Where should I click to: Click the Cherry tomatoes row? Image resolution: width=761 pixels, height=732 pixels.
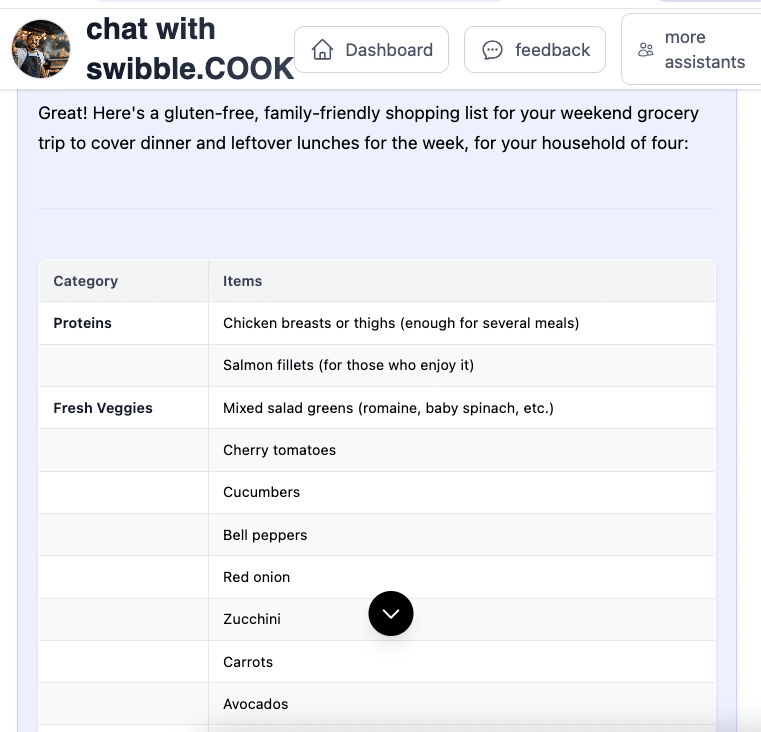[280, 450]
